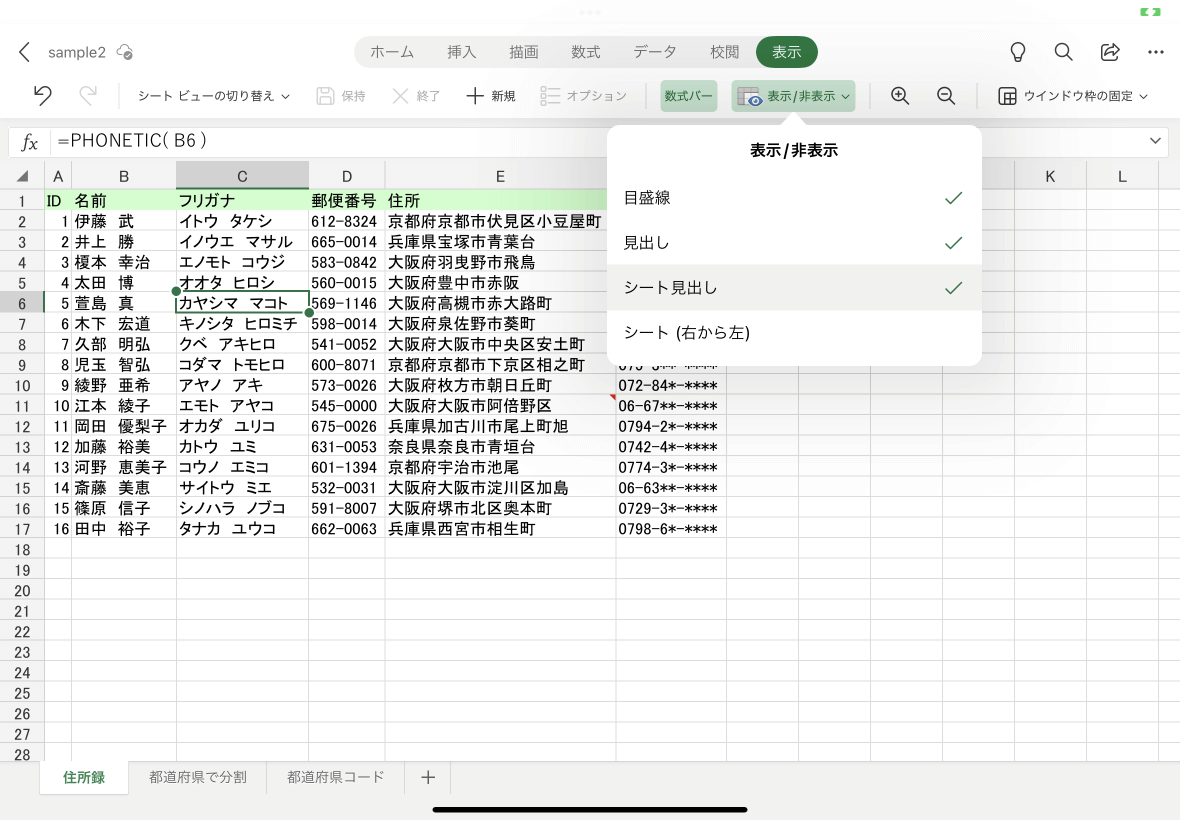Open シート ビューの切り替え dropdown
Screen dimensions: 1180x820
pyautogui.click(x=214, y=96)
